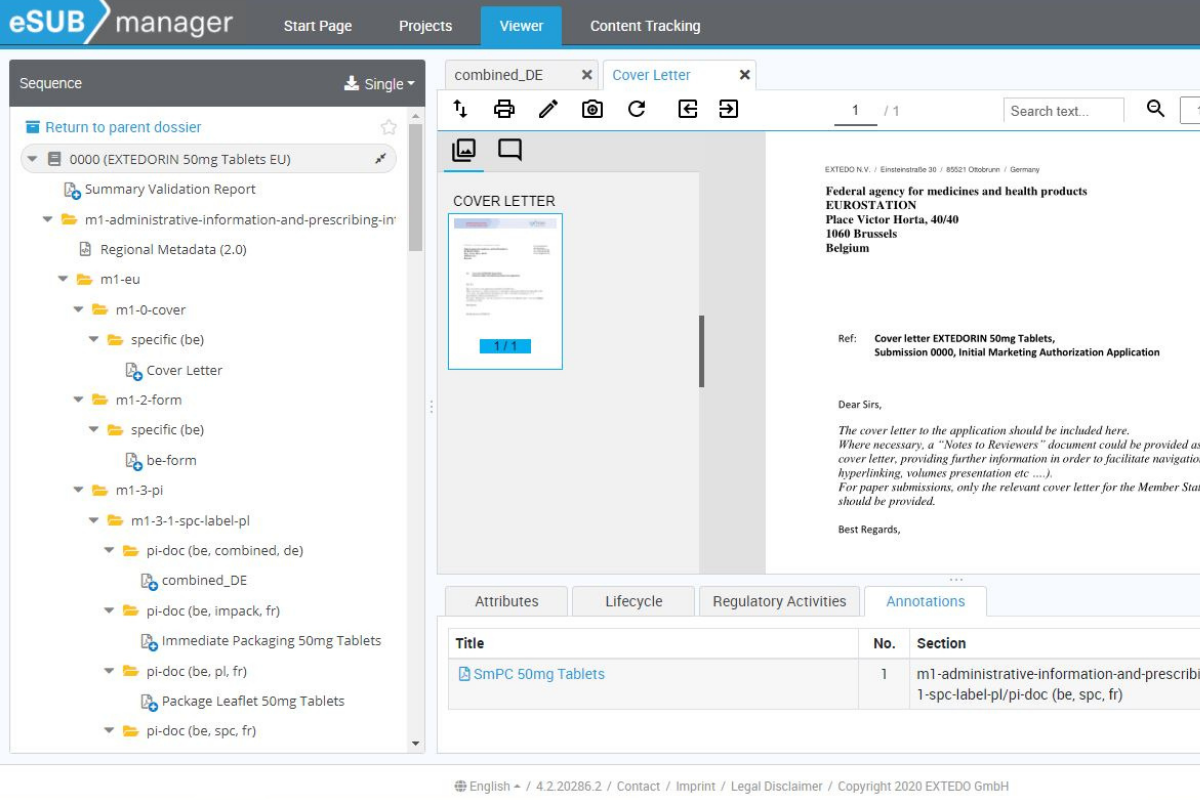The width and height of the screenshot is (1200, 800).
Task: Take snapshot with camera icon
Action: [x=593, y=109]
